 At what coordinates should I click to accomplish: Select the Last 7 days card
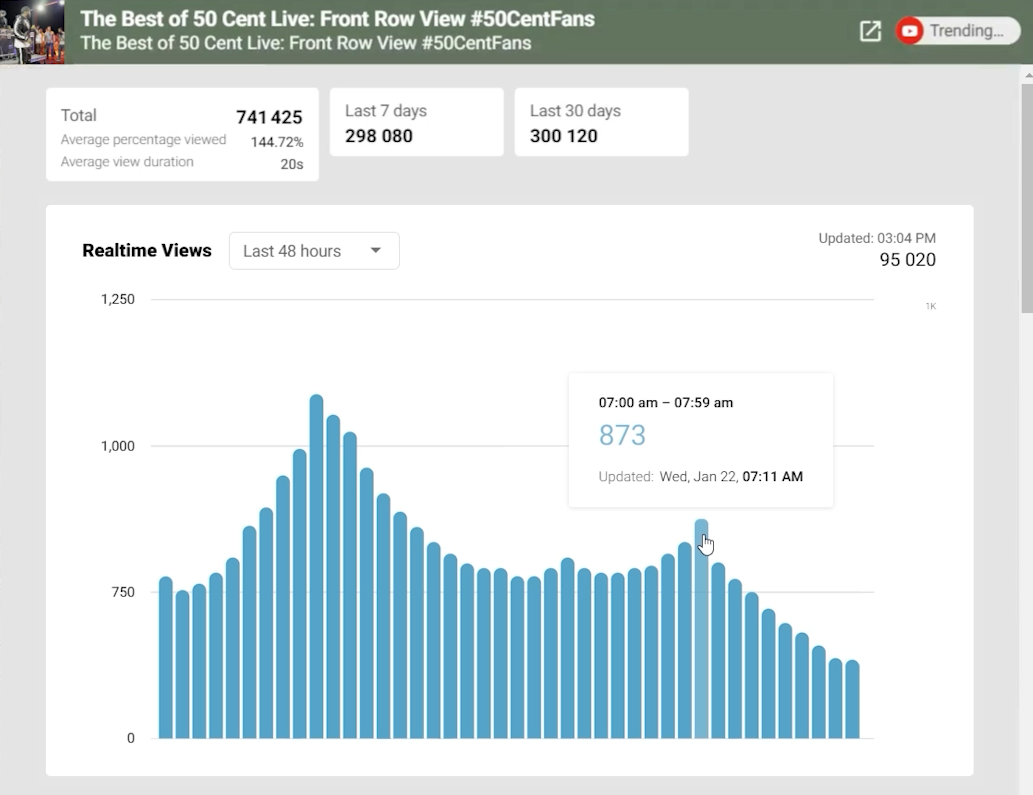(x=416, y=123)
